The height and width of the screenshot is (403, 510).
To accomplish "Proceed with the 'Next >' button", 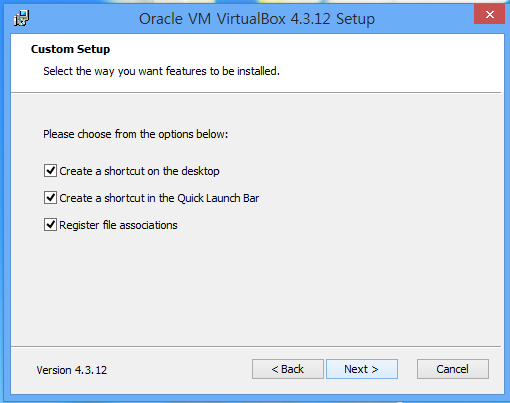I will click(362, 369).
